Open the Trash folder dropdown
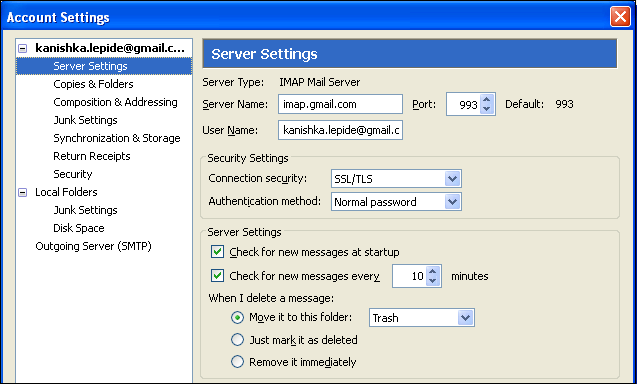 click(x=422, y=318)
